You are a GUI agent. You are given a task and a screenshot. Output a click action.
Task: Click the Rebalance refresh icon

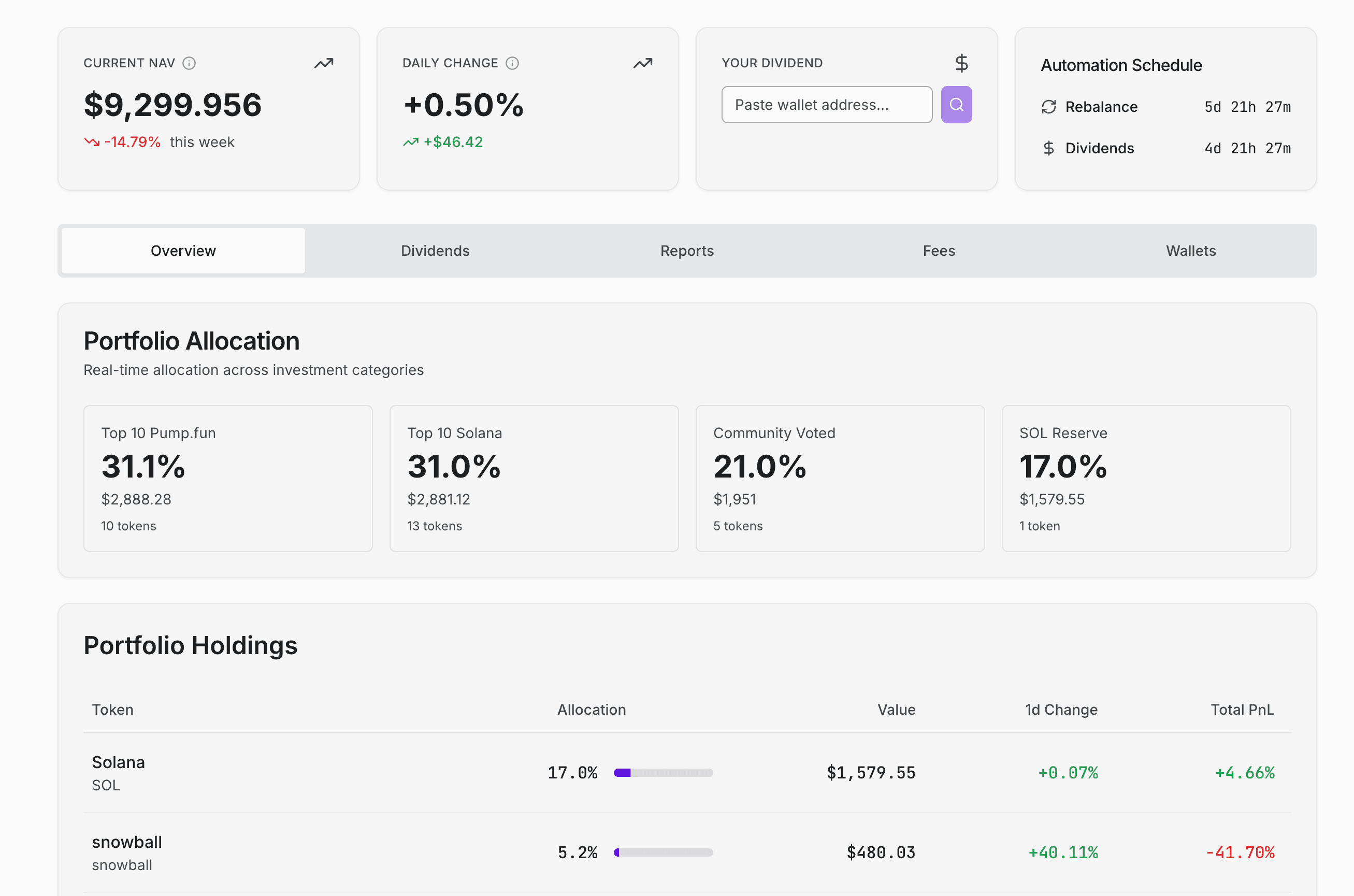pos(1048,107)
